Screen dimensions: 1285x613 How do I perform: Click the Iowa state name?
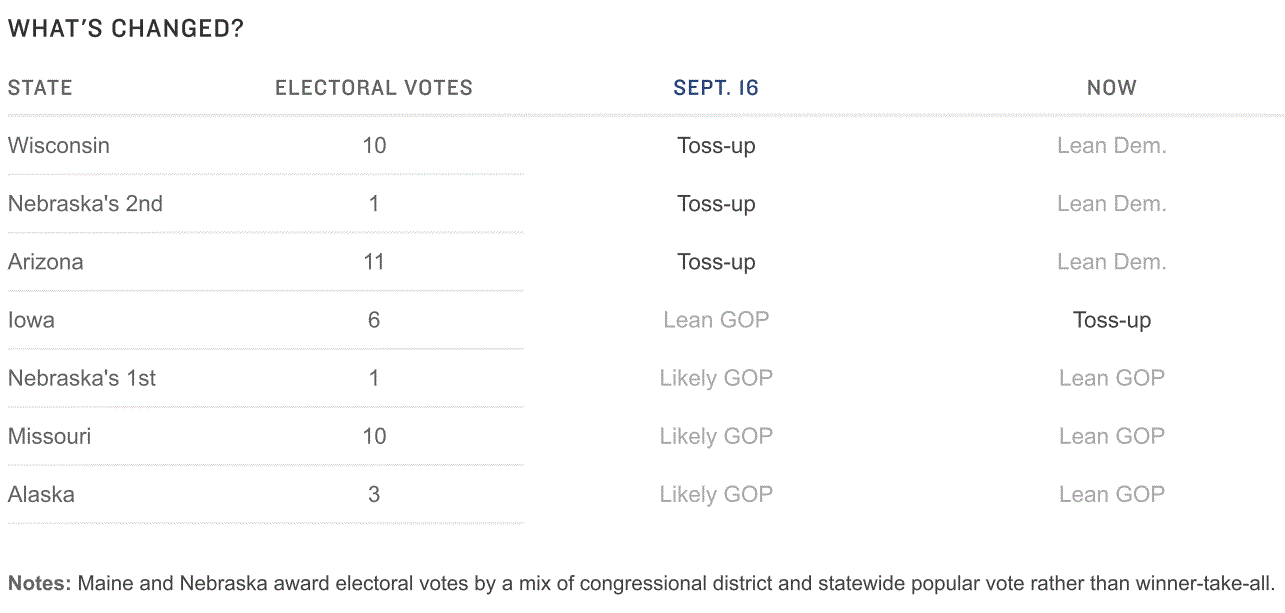click(x=31, y=320)
